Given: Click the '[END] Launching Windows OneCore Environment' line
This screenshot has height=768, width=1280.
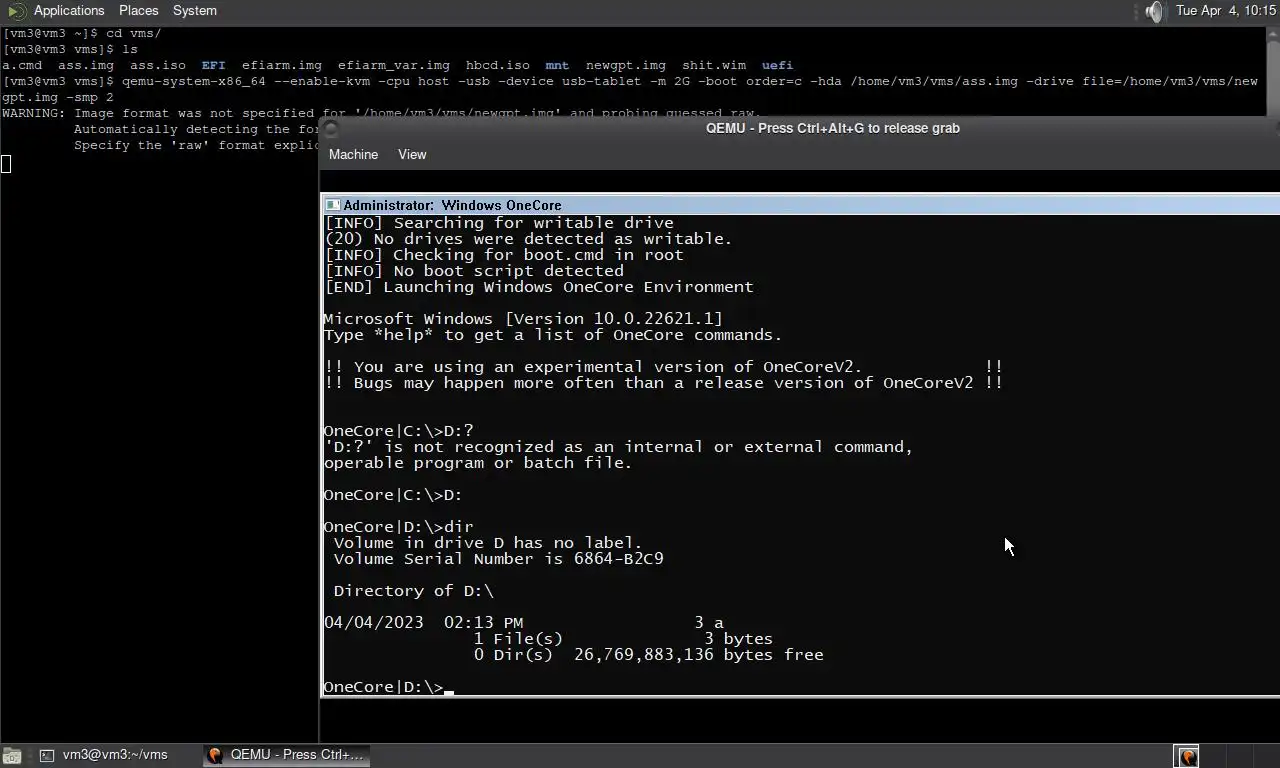Looking at the screenshot, I should (x=539, y=287).
